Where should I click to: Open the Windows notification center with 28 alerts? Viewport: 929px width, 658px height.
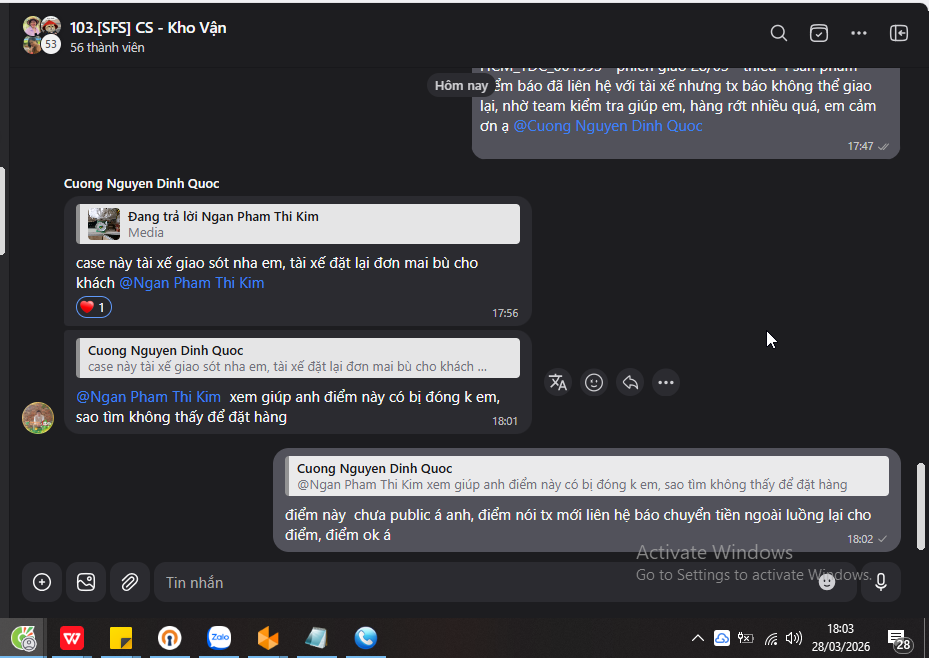[899, 639]
